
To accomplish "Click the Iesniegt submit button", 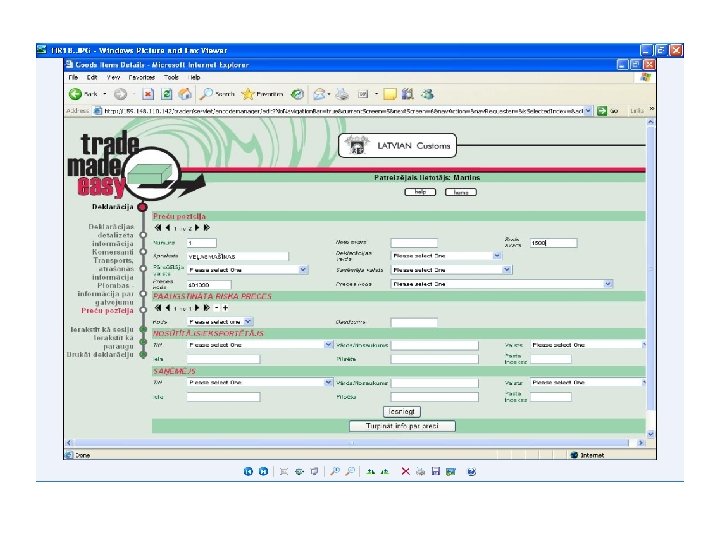I will [x=402, y=411].
